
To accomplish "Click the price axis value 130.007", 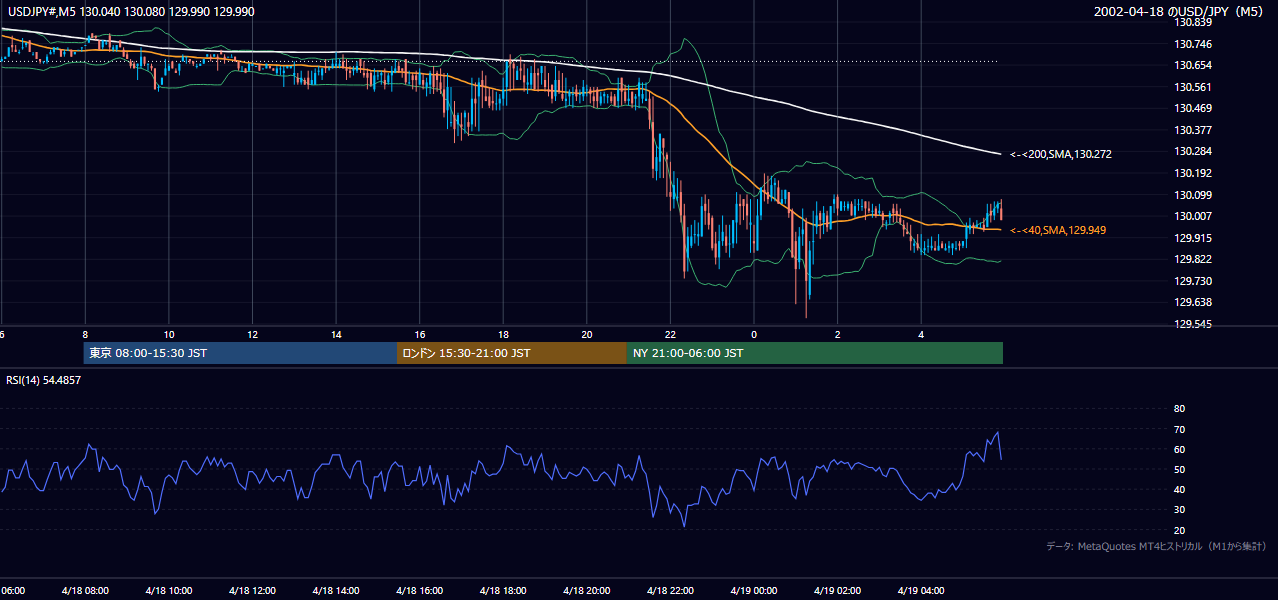I will (x=1192, y=216).
